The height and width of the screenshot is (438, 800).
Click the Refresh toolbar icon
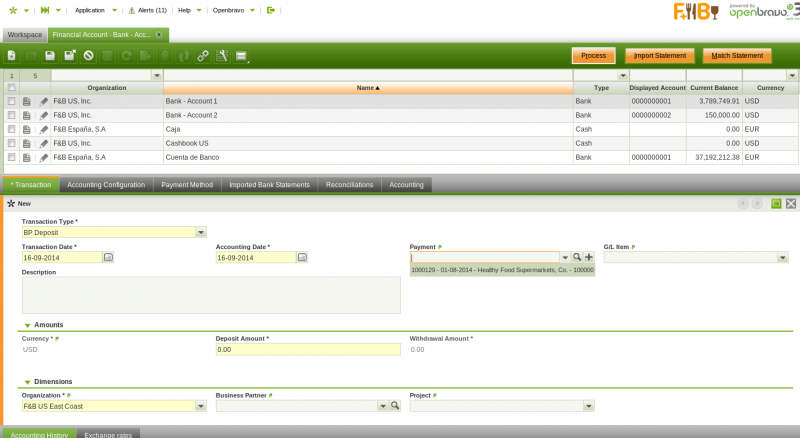[x=127, y=56]
